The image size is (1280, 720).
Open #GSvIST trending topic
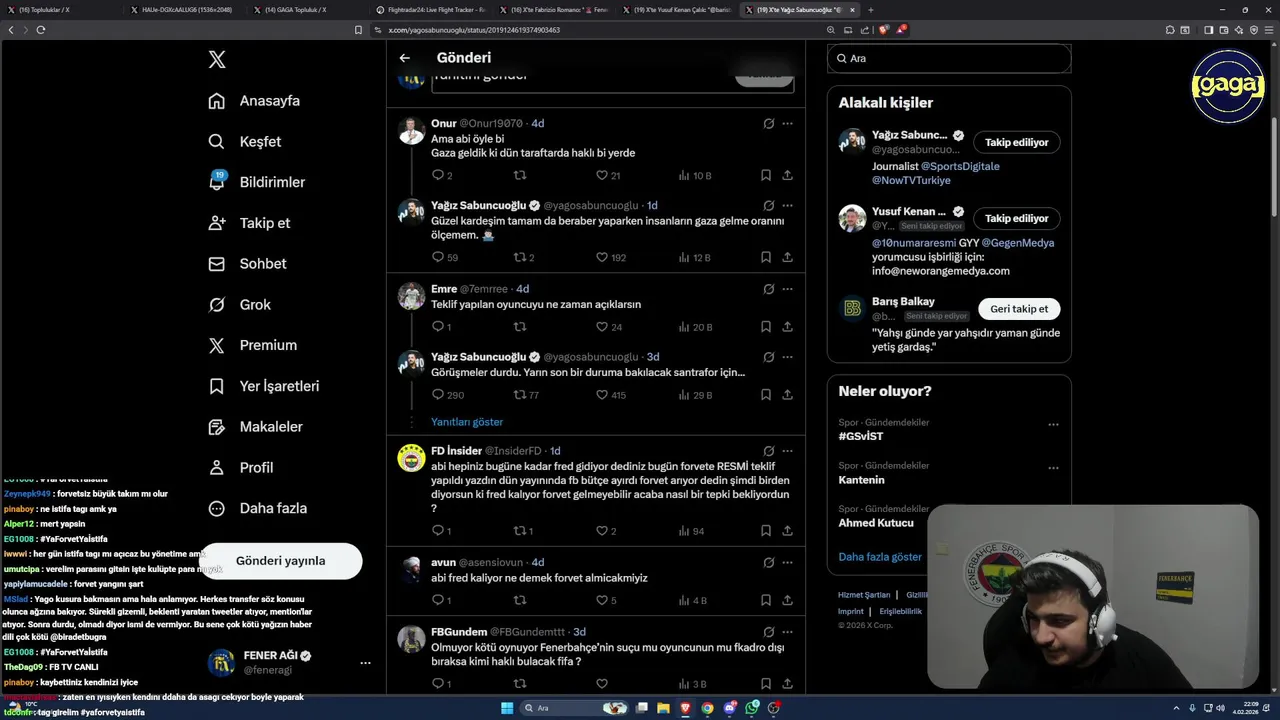pyautogui.click(x=861, y=436)
